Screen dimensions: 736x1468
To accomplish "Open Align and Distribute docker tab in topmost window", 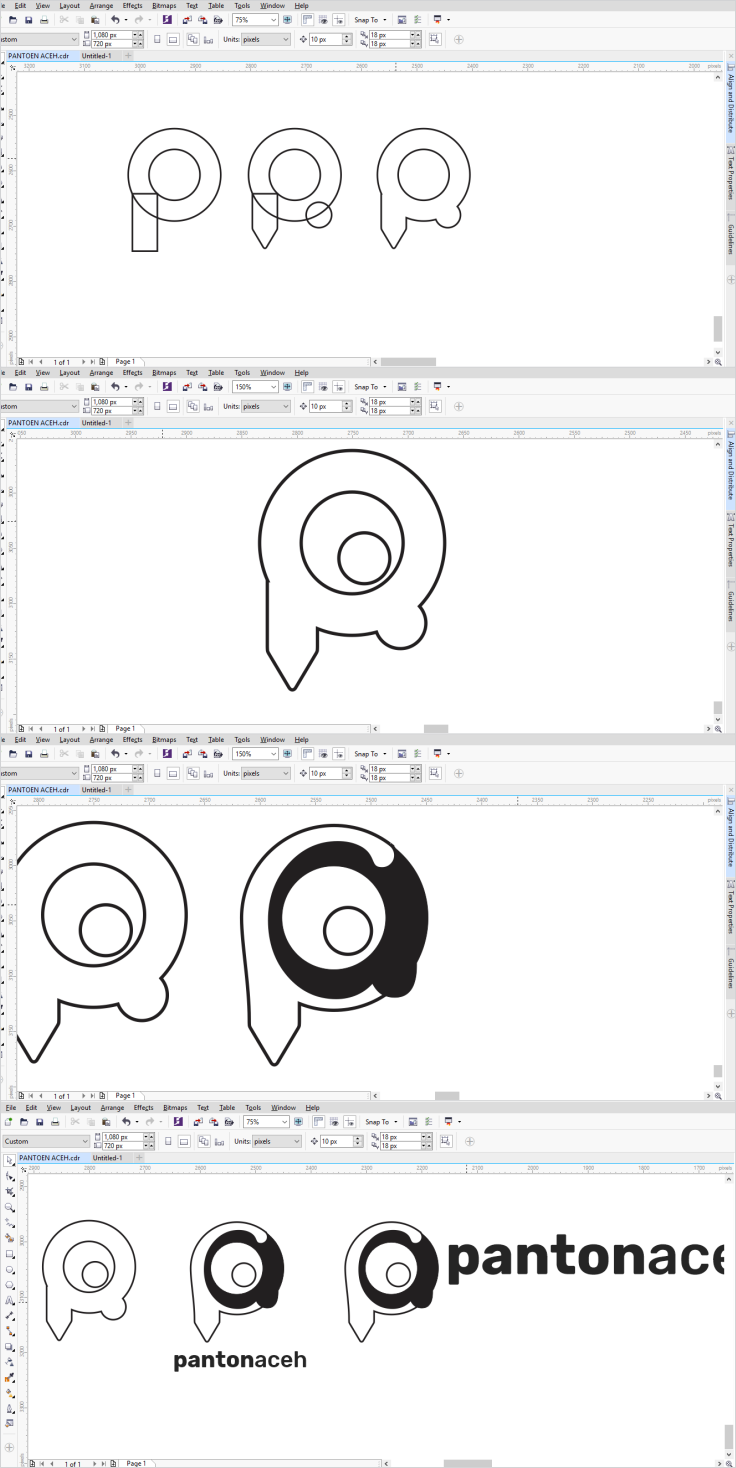I will coord(731,103).
